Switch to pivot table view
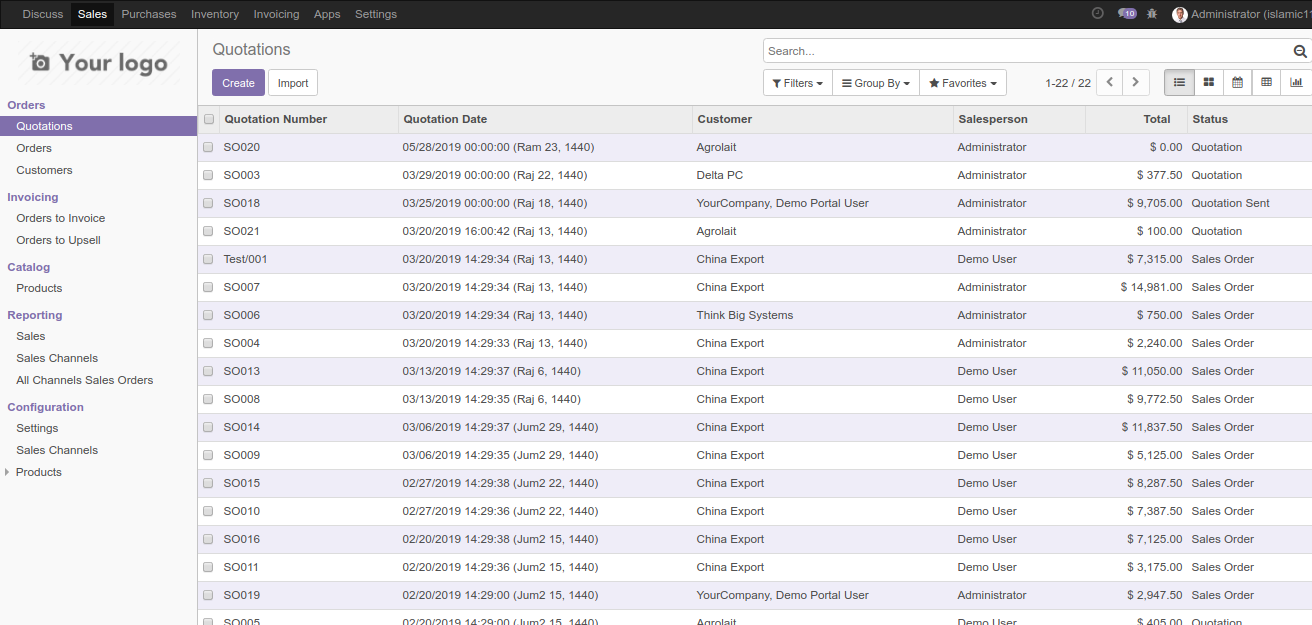1312x625 pixels. [x=1266, y=82]
